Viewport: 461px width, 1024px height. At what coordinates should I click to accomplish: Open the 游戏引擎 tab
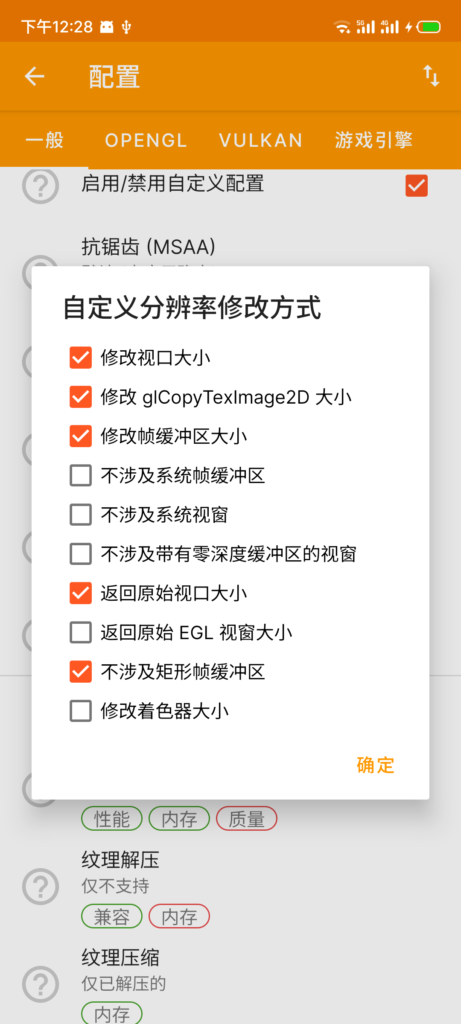[x=374, y=140]
